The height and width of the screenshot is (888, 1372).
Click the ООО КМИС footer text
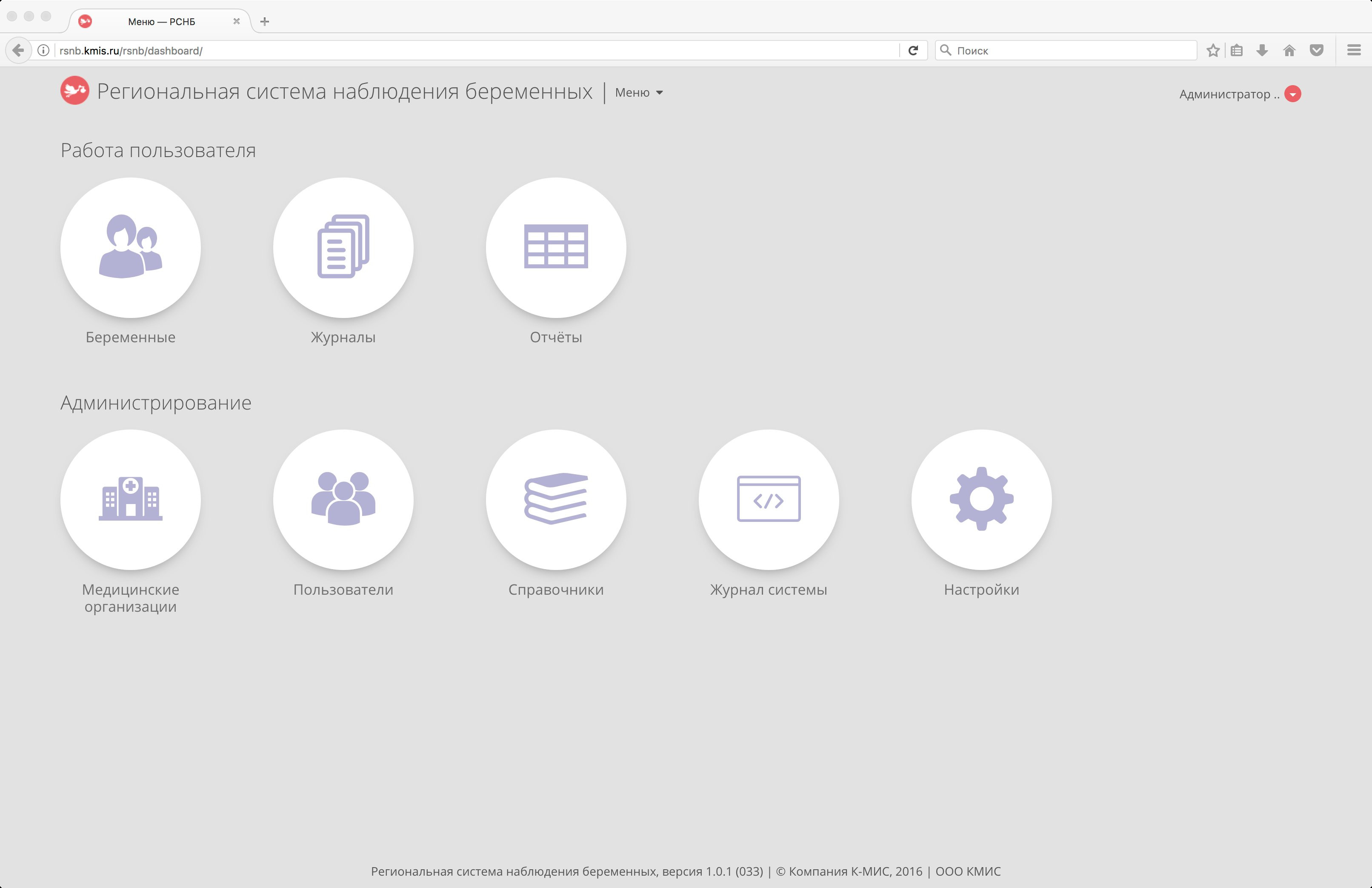click(969, 871)
